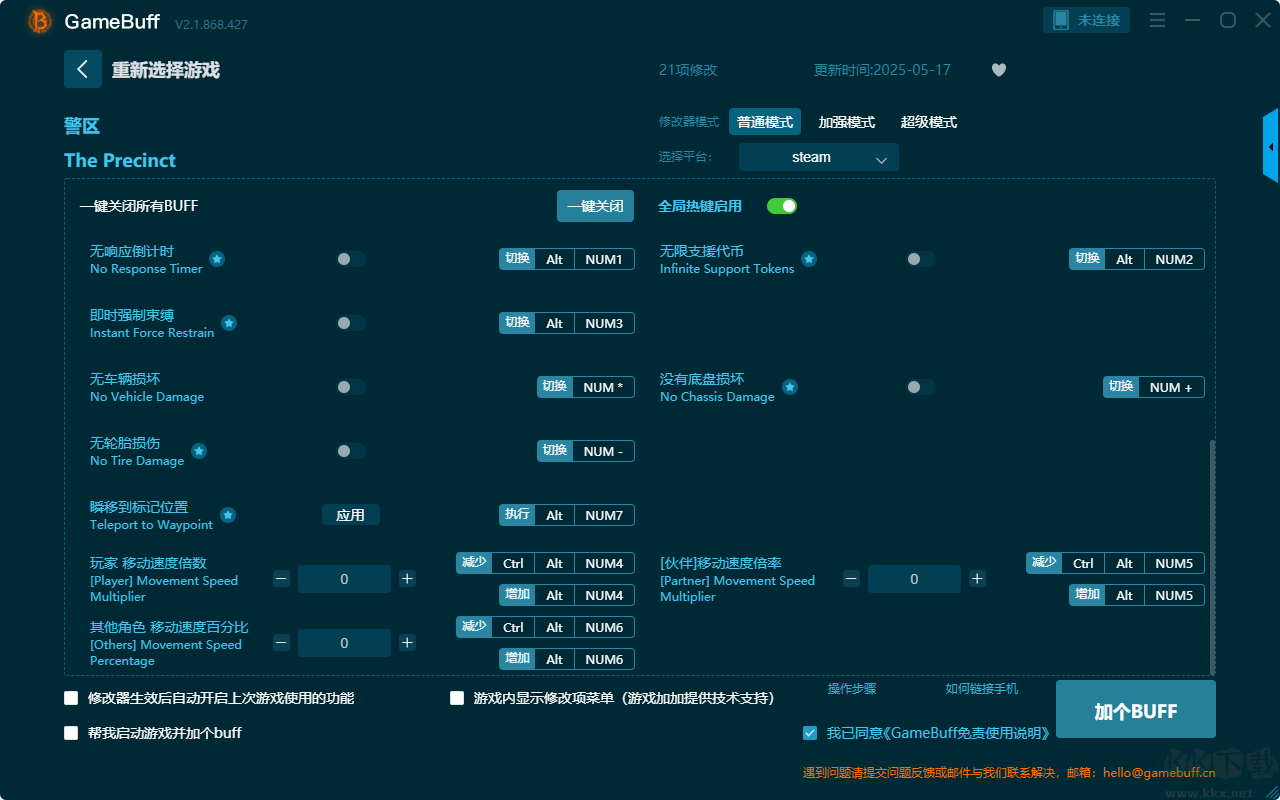Open the hamburger menu in title bar
Image resolution: width=1280 pixels, height=800 pixels.
(x=1157, y=20)
